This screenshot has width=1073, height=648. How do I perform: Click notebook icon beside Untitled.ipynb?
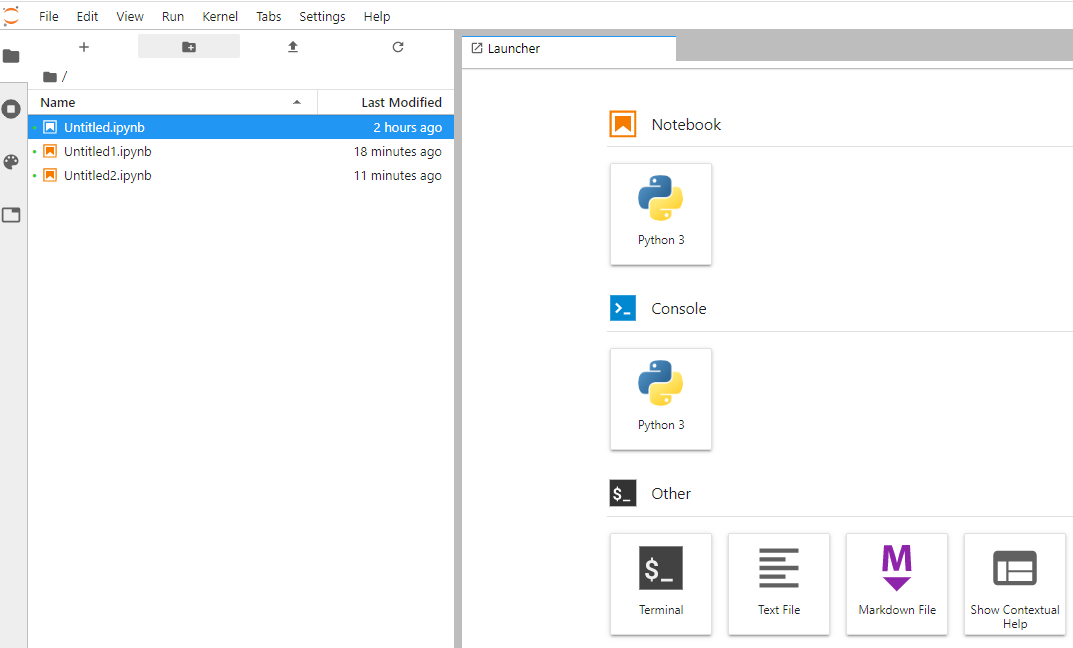50,127
